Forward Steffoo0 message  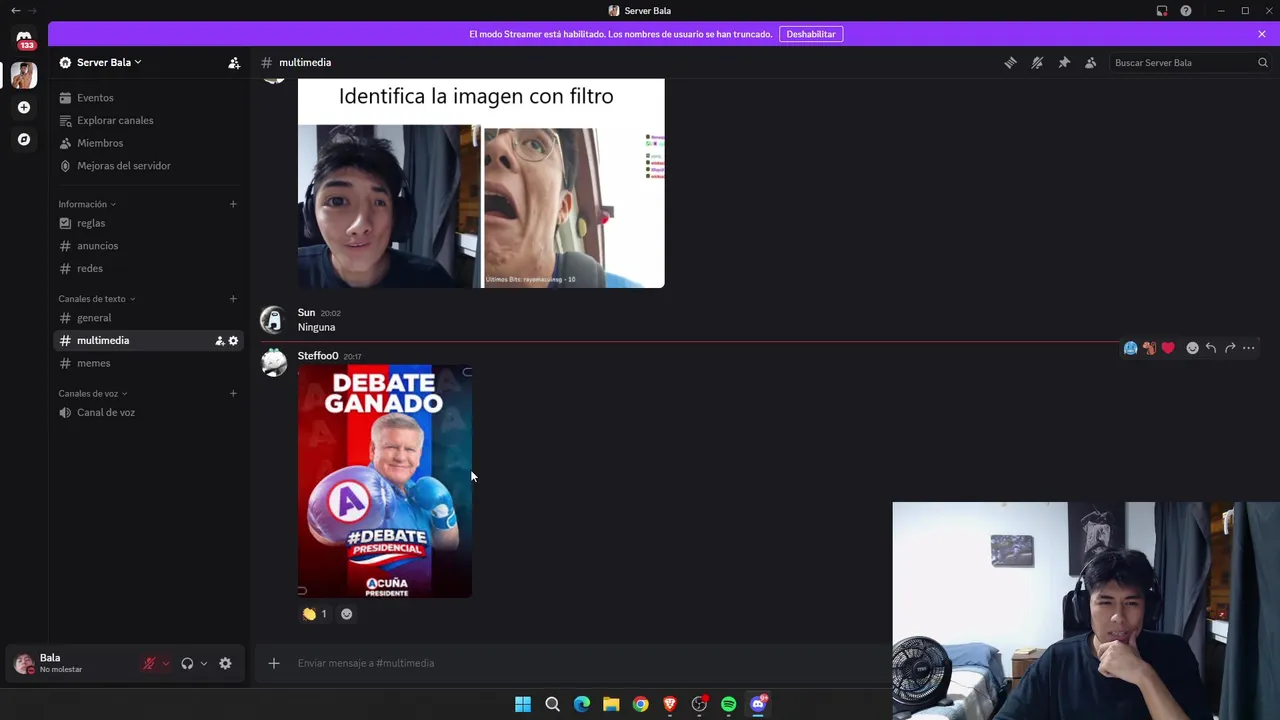click(x=1230, y=348)
